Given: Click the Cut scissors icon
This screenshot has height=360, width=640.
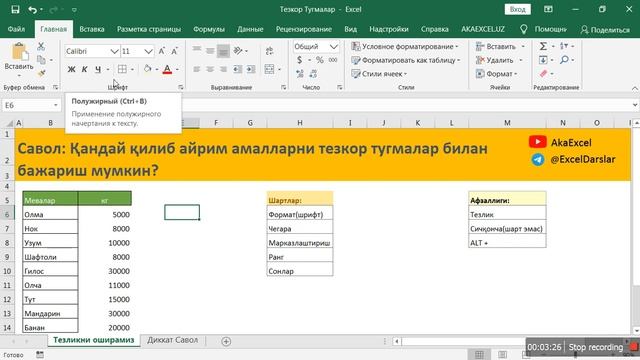Looking at the screenshot, I should [x=41, y=47].
